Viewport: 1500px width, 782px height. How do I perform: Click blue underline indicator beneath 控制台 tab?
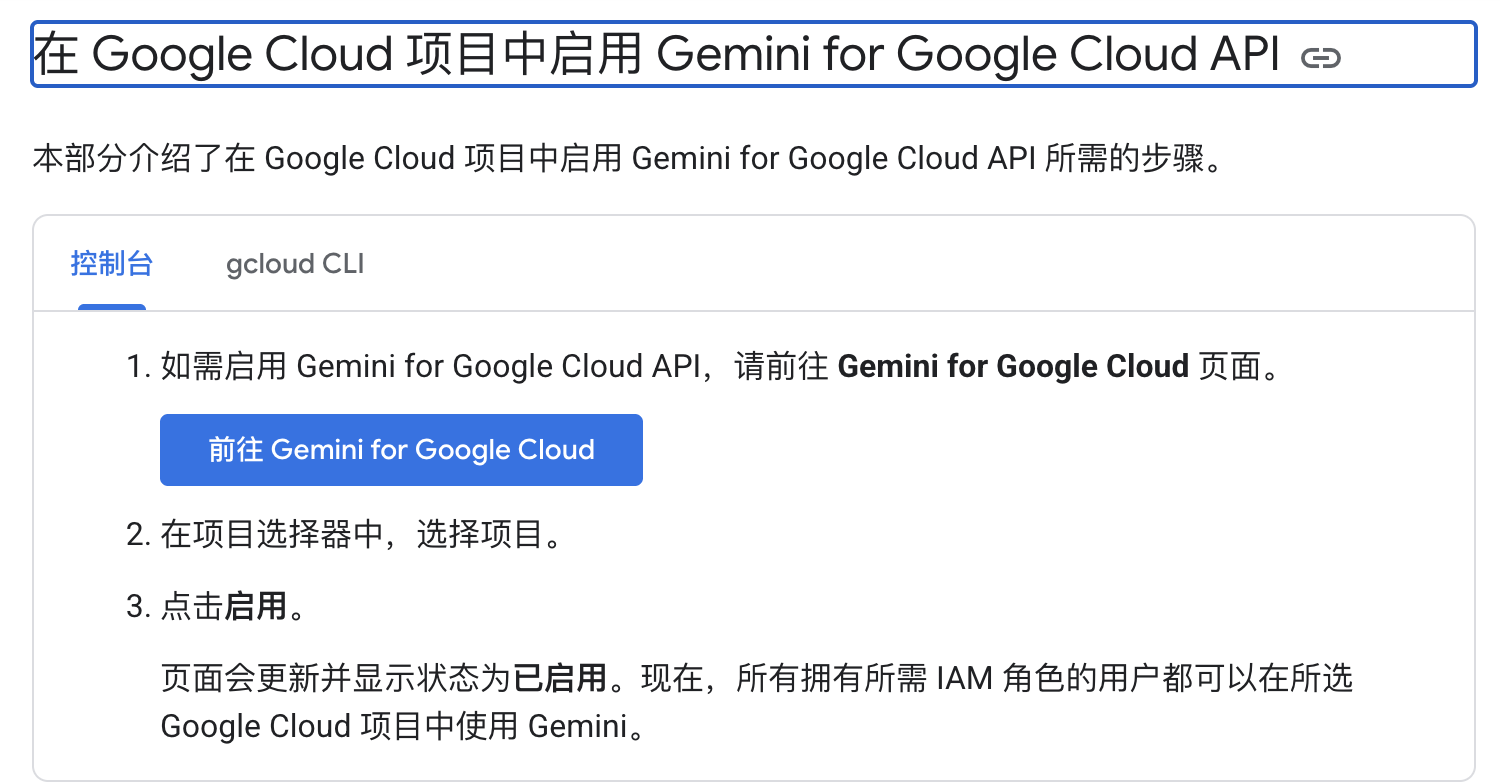click(112, 307)
